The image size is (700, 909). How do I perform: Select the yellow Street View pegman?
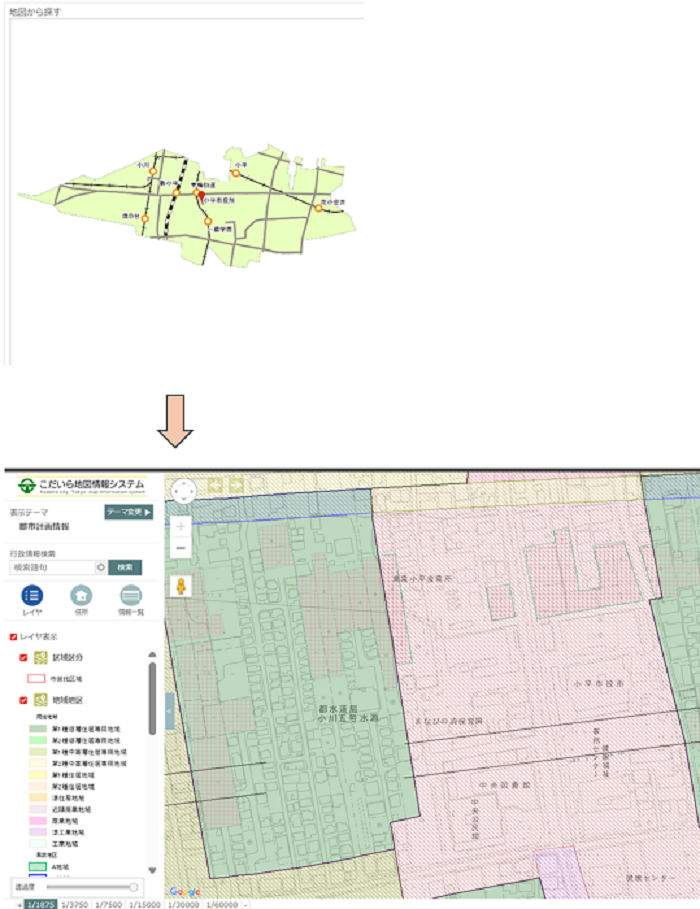[181, 586]
